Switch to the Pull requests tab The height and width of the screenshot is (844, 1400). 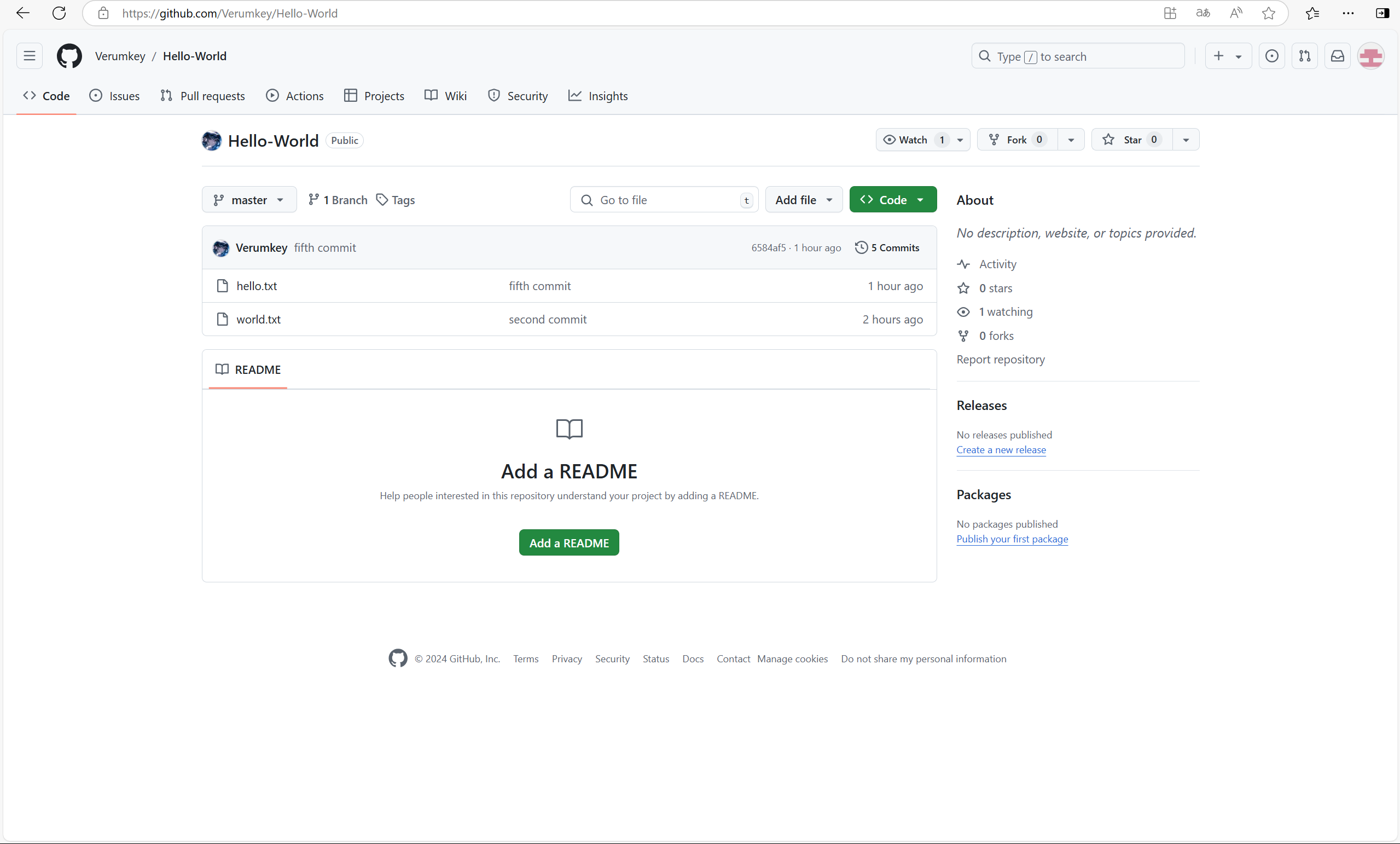(x=203, y=96)
